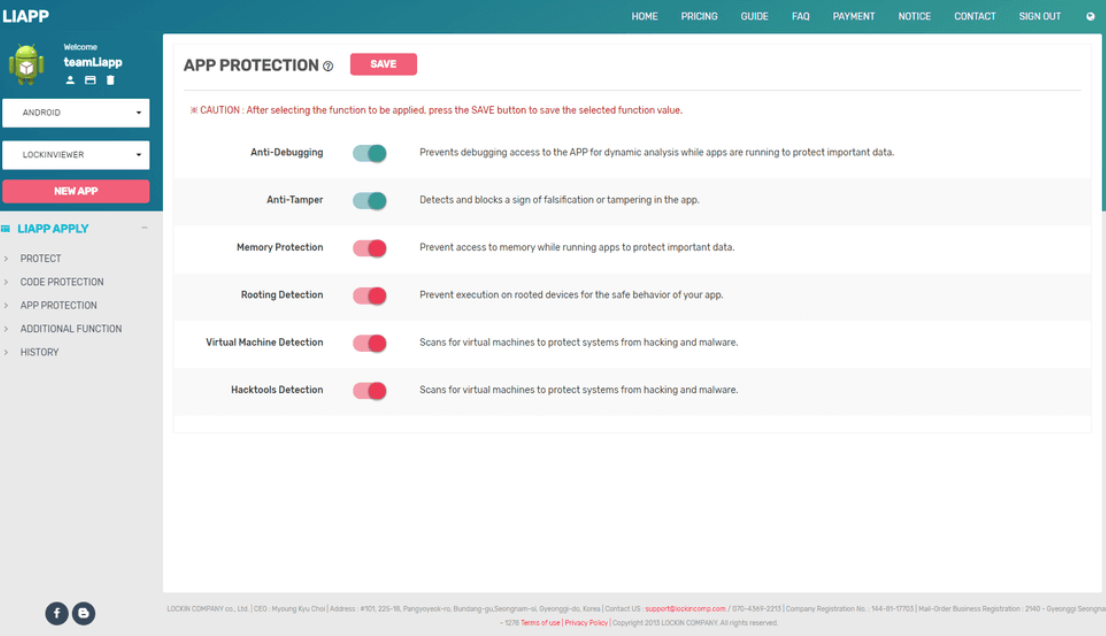The image size is (1106, 636).
Task: Open the Privacy Policy footer link
Action: click(x=586, y=623)
